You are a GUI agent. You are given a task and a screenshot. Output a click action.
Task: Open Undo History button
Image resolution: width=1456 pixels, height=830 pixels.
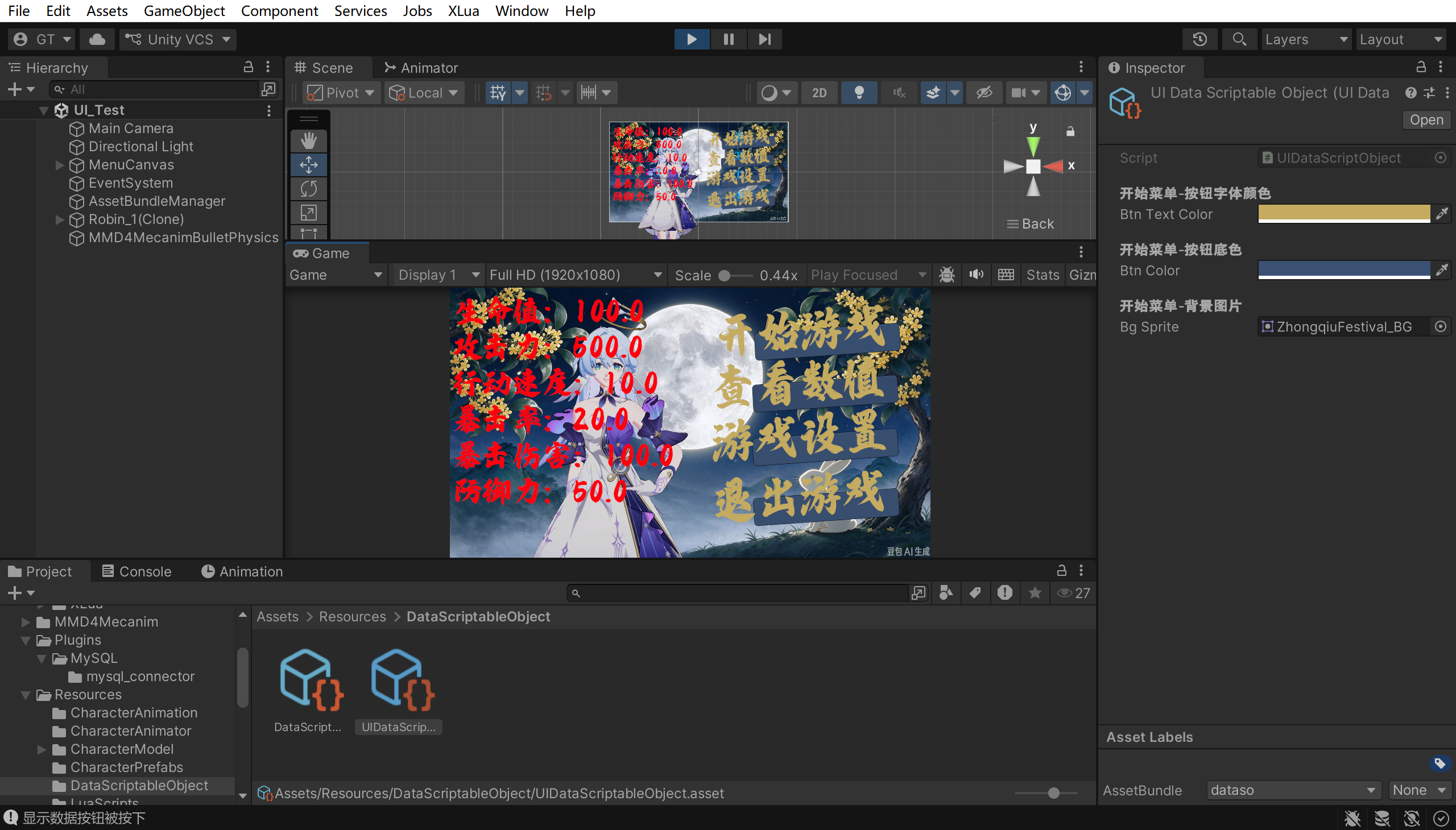[1199, 39]
